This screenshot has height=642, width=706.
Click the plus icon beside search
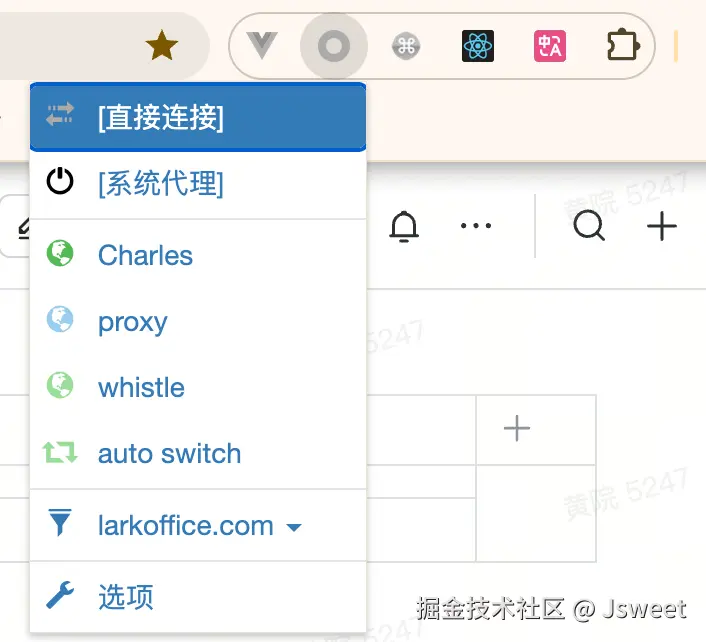coord(662,226)
